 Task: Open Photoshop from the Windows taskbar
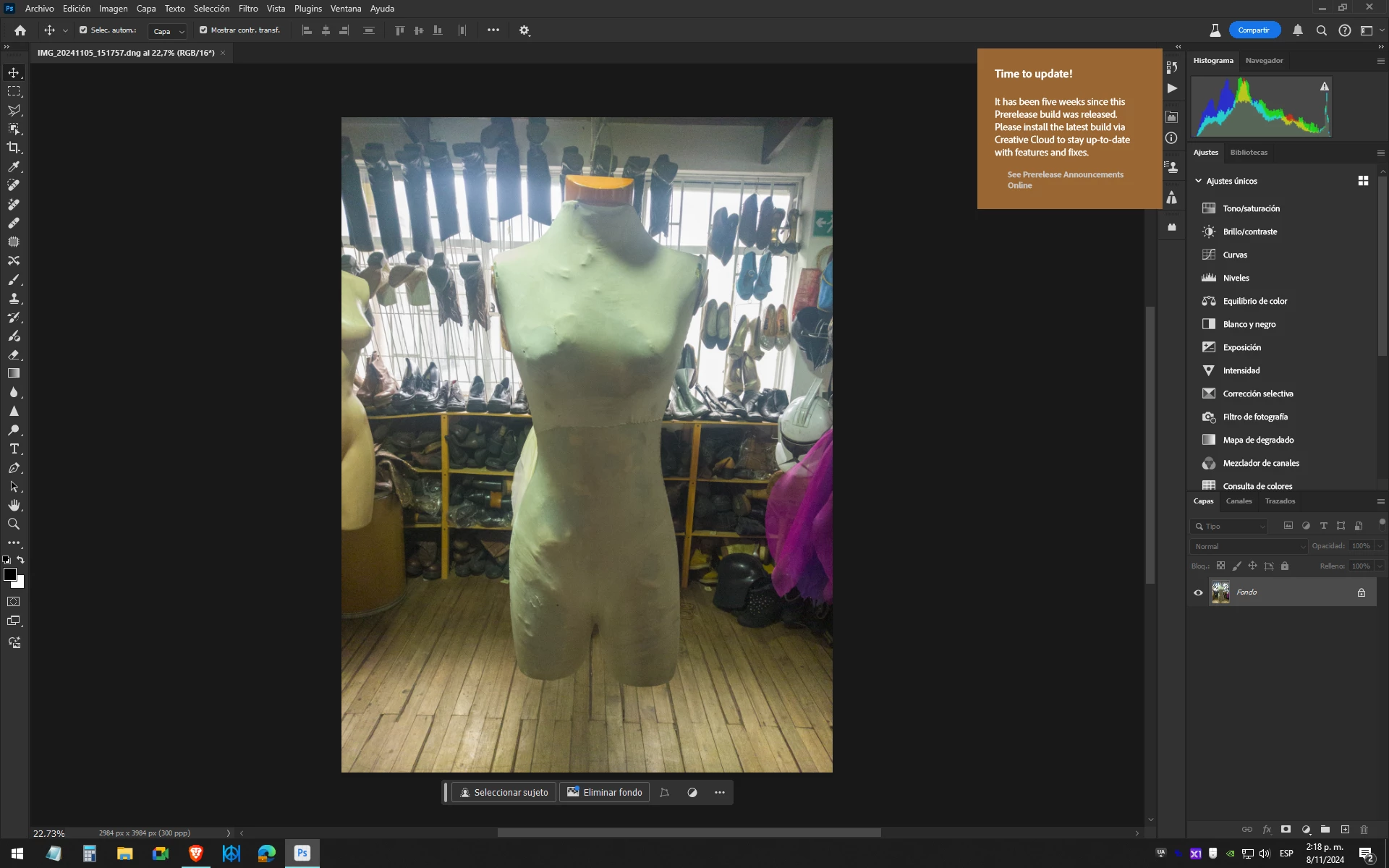pyautogui.click(x=302, y=853)
